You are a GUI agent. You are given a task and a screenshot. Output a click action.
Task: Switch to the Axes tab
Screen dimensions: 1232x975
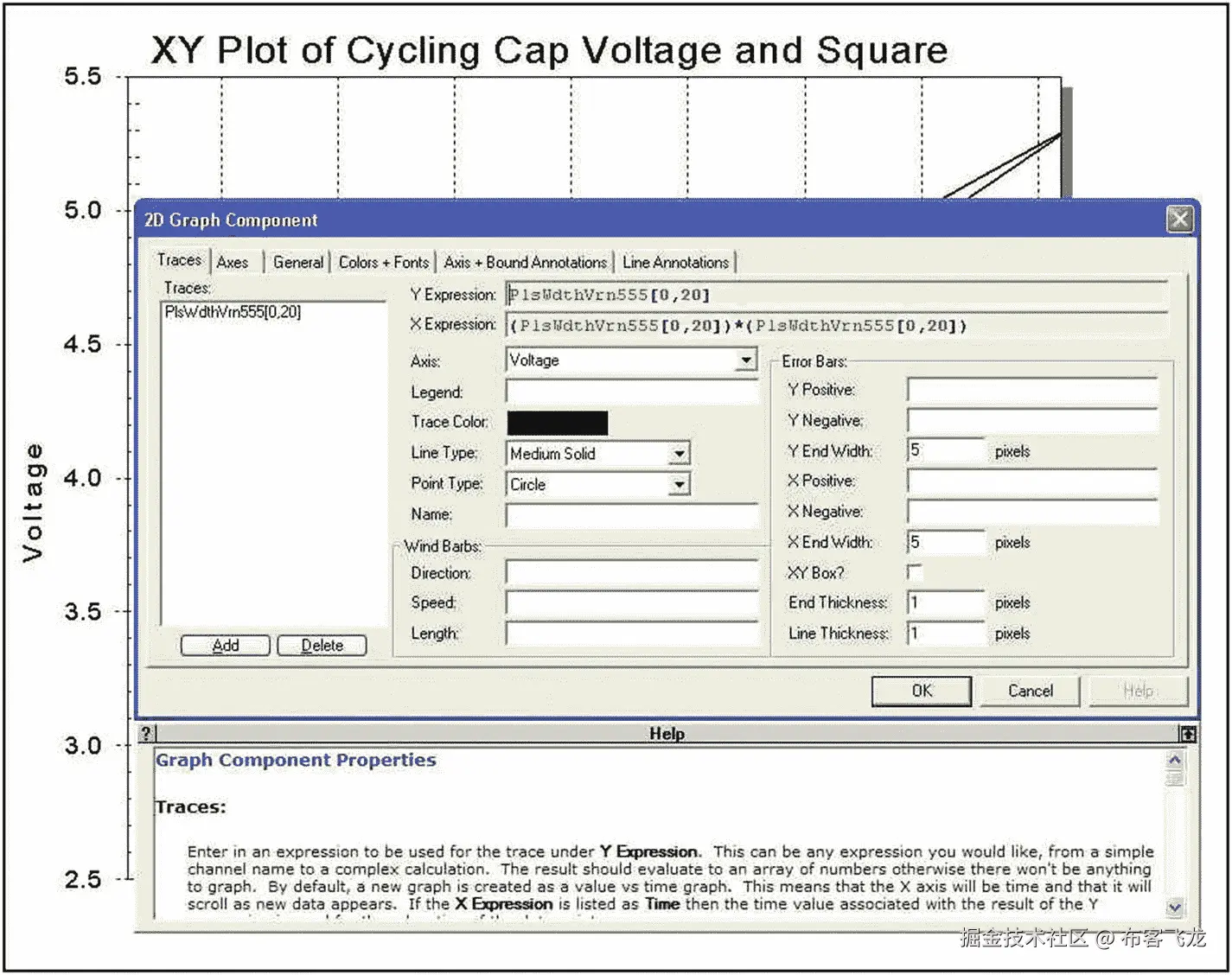click(x=232, y=262)
